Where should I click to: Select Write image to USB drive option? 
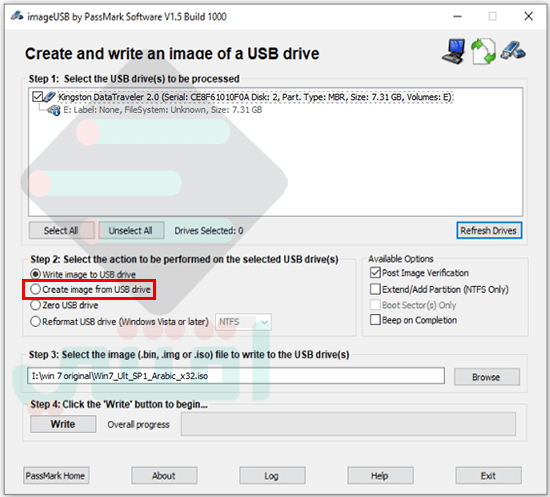click(x=35, y=274)
